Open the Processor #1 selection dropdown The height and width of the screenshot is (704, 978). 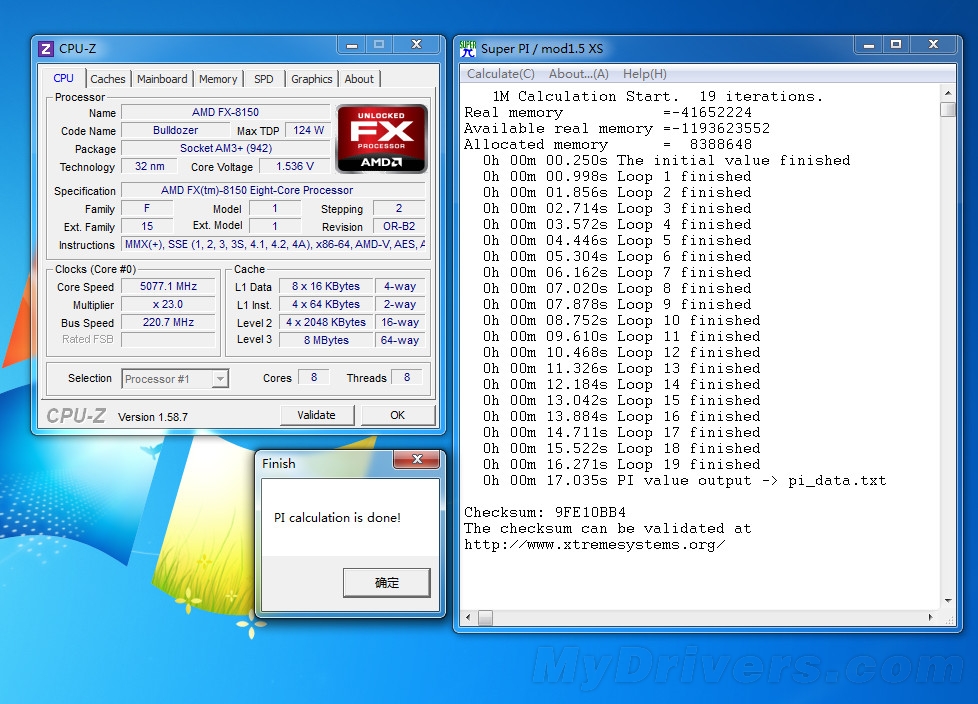(x=219, y=379)
